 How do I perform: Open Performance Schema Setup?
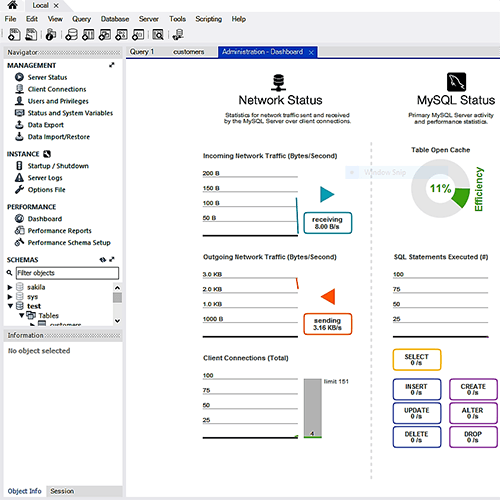[x=69, y=242]
